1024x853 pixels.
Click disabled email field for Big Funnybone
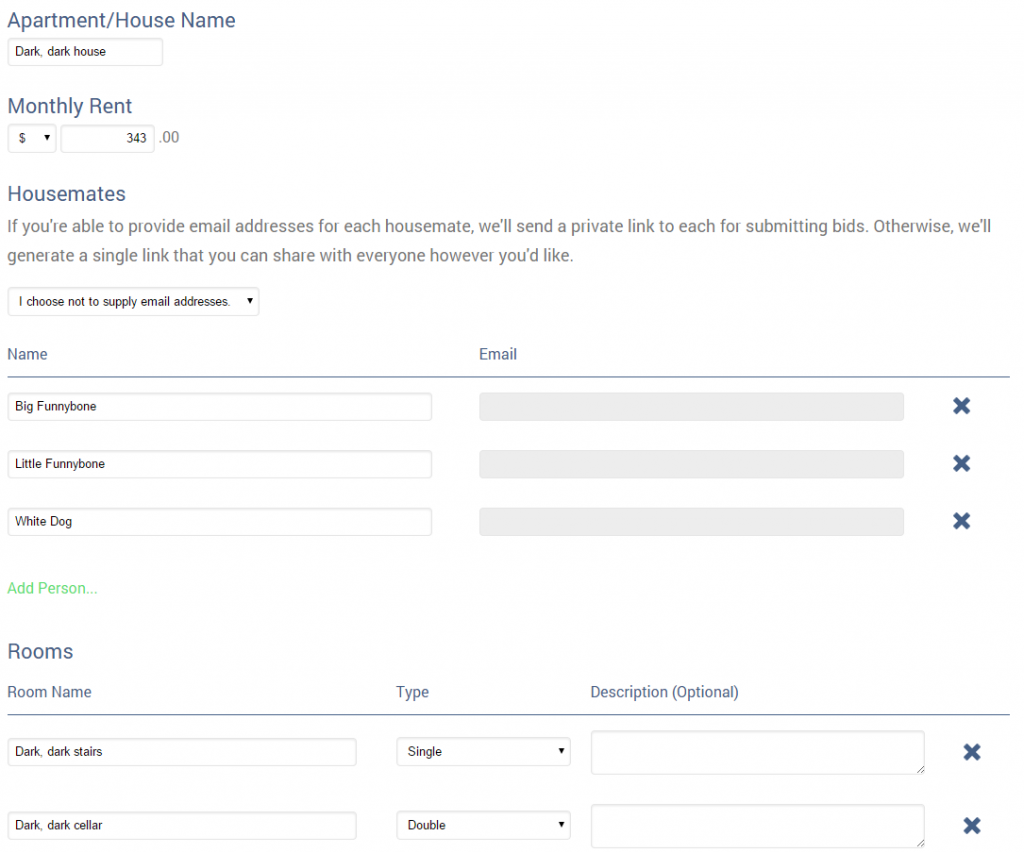(x=691, y=407)
